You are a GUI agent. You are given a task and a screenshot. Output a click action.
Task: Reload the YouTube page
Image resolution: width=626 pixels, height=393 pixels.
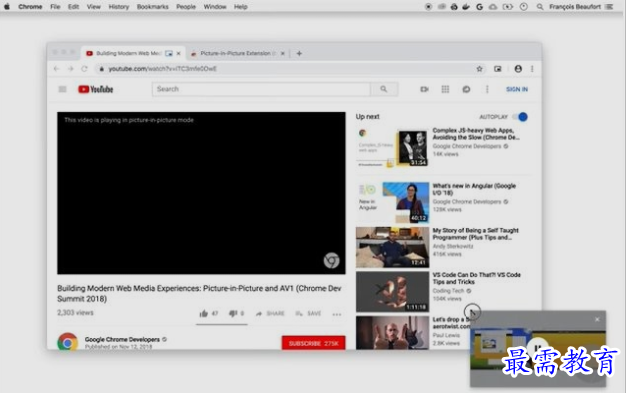[84, 69]
